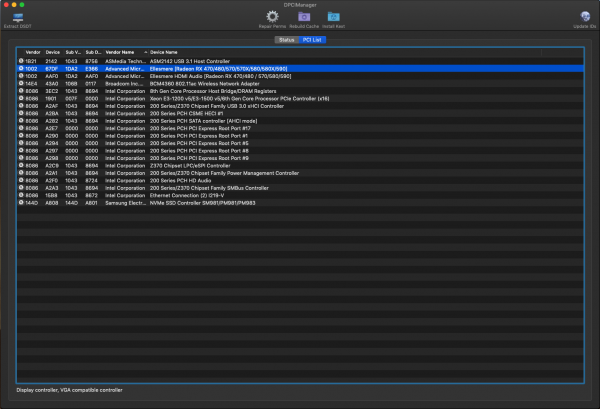Click the Sub V... column header

coord(72,51)
